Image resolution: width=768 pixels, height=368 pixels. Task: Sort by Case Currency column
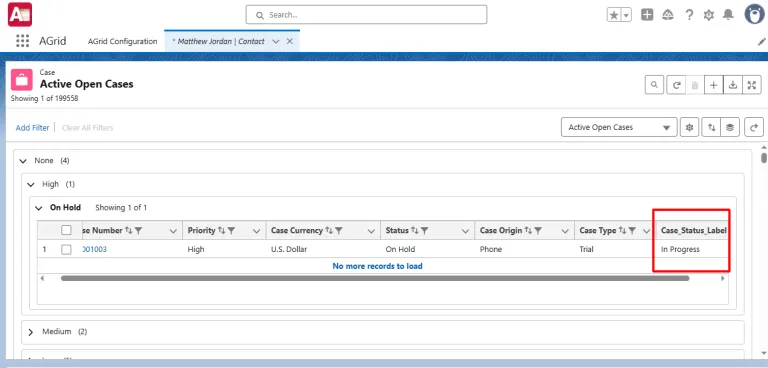click(329, 230)
